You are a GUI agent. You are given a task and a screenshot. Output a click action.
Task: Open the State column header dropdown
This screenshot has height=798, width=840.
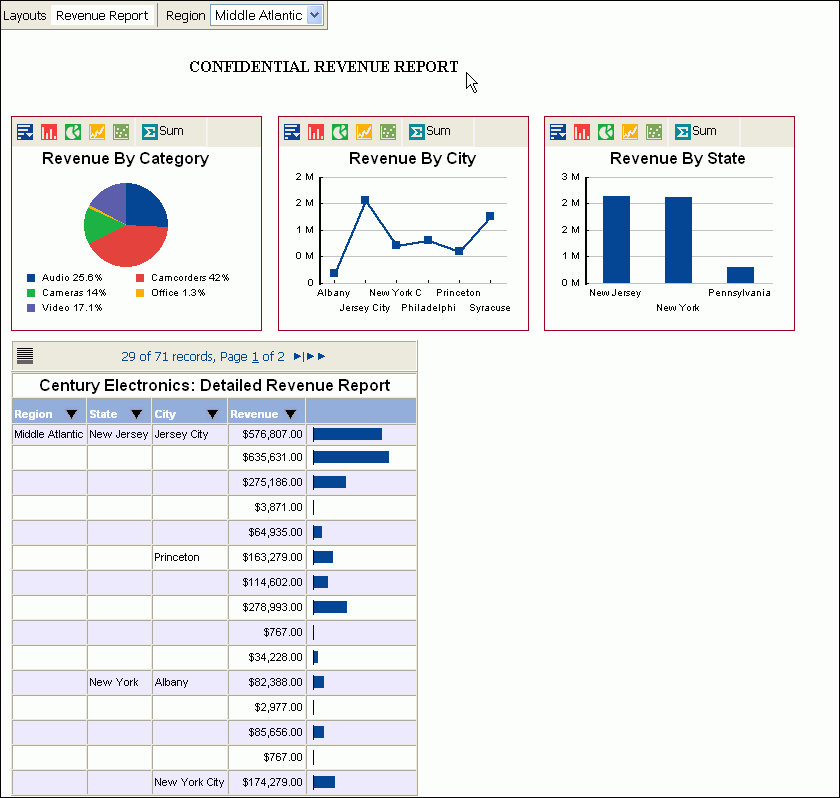pyautogui.click(x=138, y=414)
